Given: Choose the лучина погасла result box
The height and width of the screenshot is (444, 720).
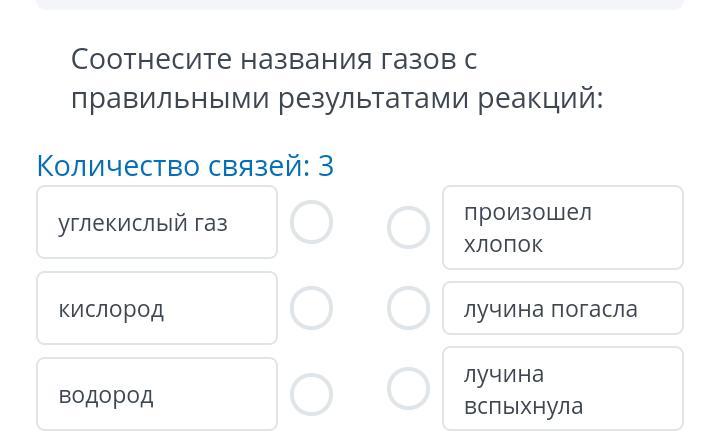Looking at the screenshot, I should click(562, 308).
